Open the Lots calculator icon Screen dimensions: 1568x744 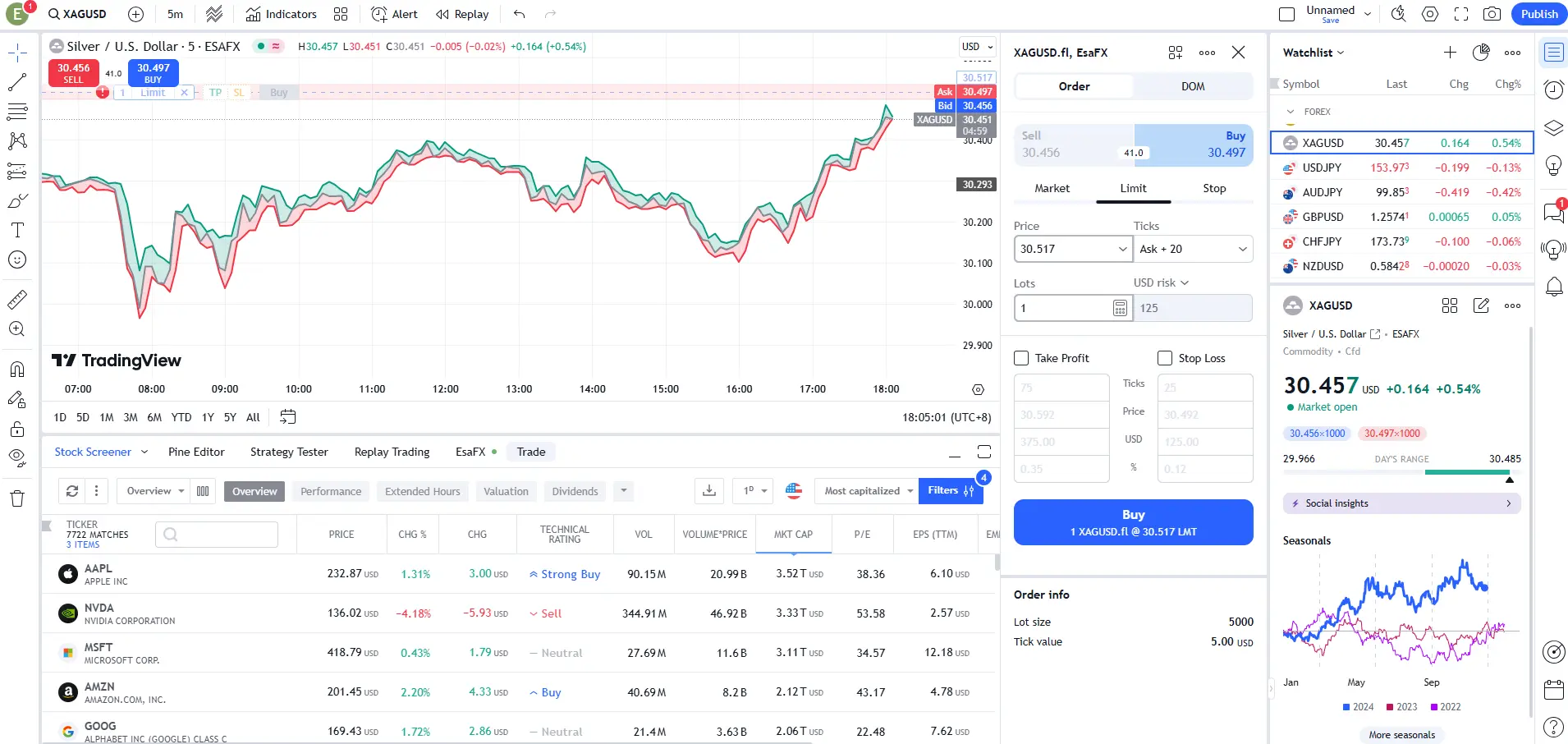click(1120, 308)
